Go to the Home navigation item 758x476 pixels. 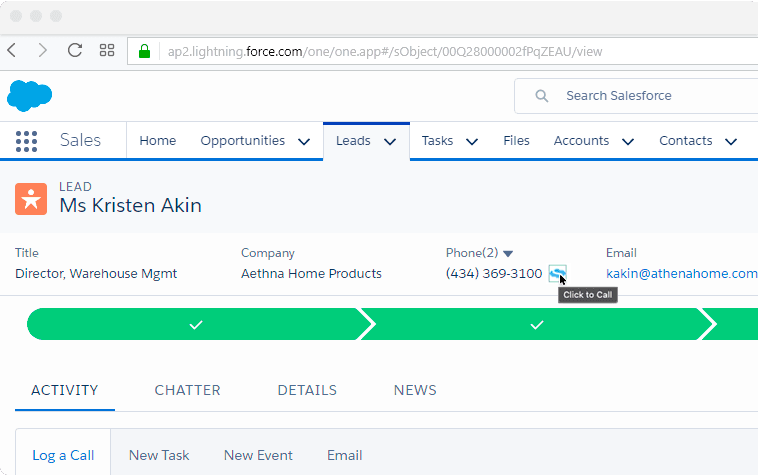(157, 141)
